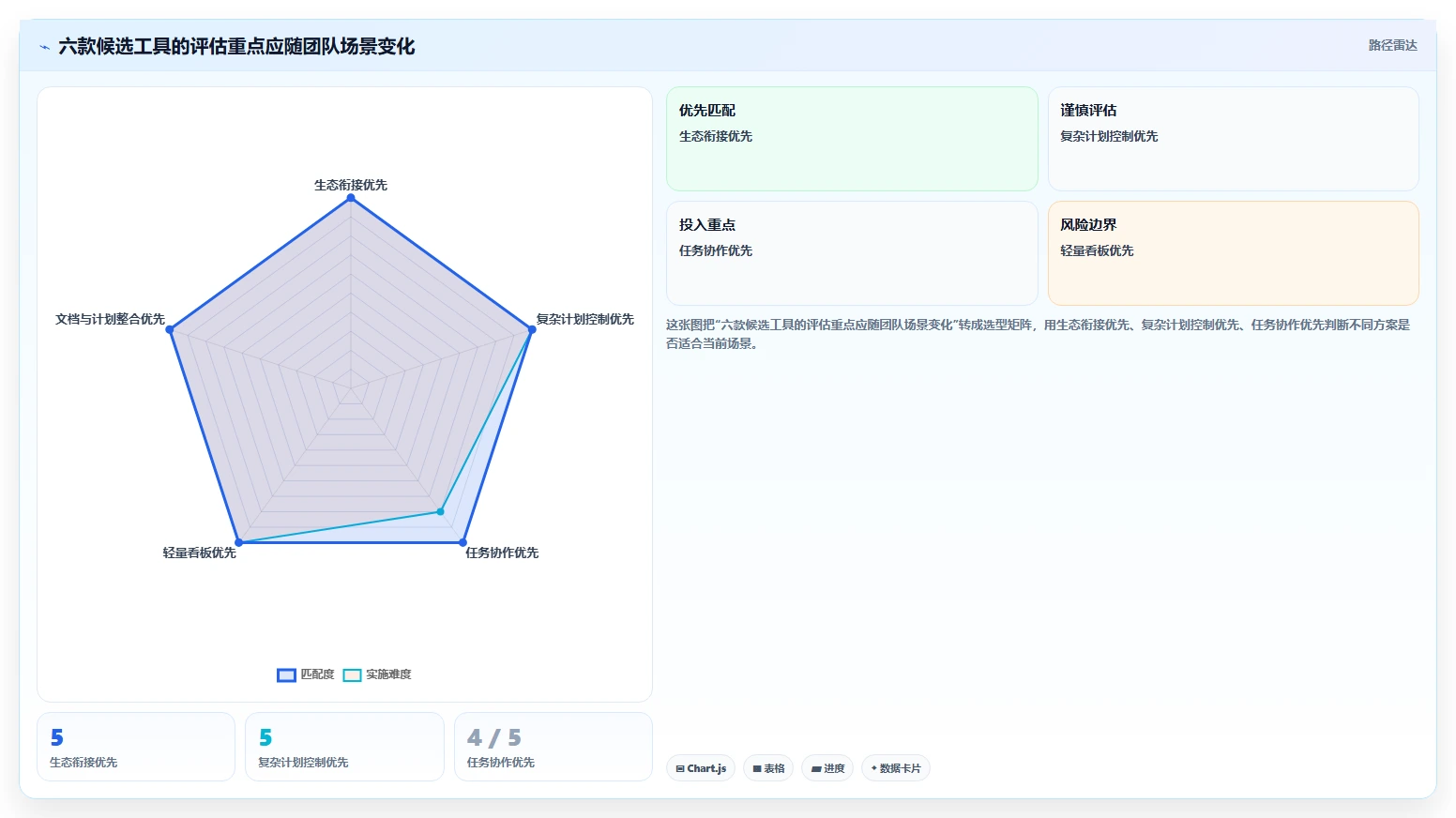1456x818 pixels.
Task: Click the description paragraph below the cards
Action: click(x=1039, y=334)
